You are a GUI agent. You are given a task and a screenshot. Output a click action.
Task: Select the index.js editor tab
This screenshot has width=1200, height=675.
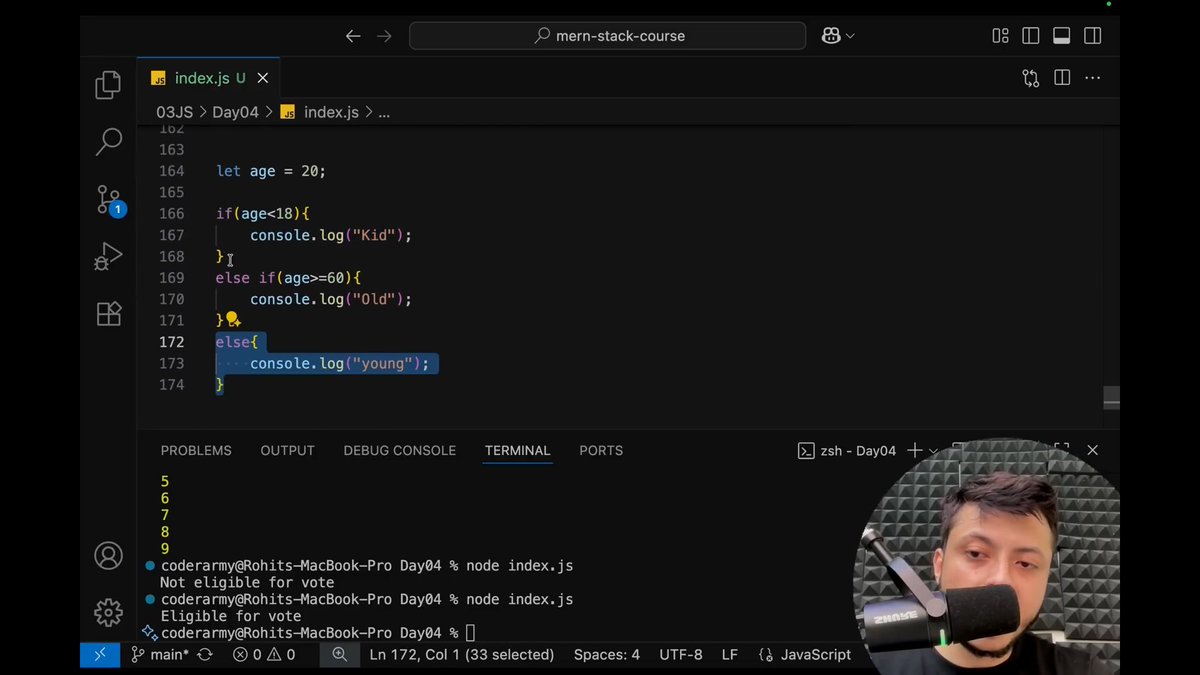click(208, 78)
